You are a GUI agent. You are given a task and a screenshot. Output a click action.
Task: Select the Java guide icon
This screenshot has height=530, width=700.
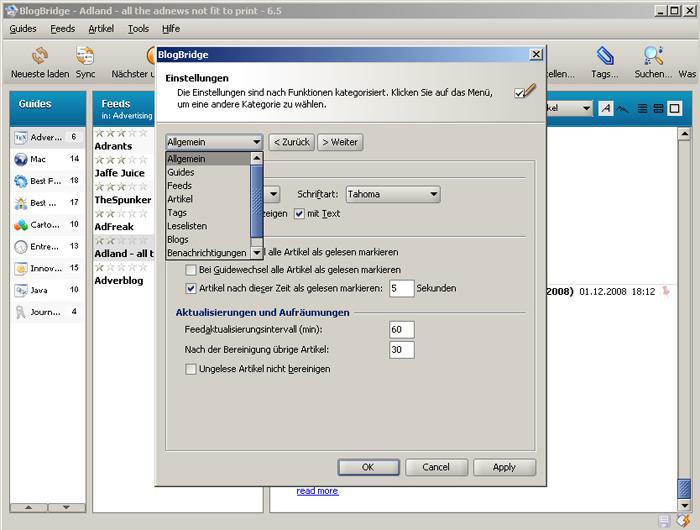pyautogui.click(x=21, y=290)
